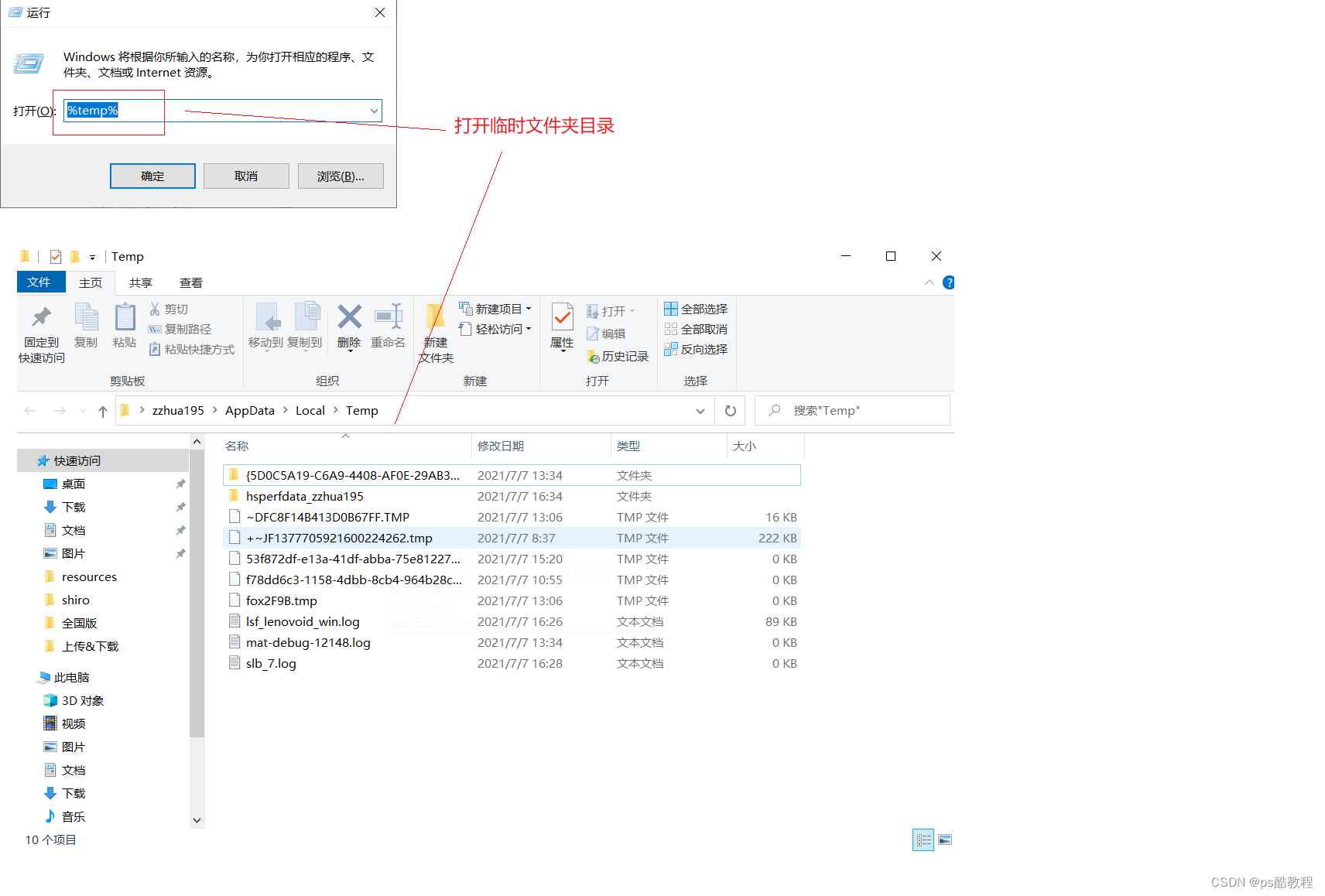Click the back navigation arrow
Image resolution: width=1325 pixels, height=896 pixels.
point(30,411)
